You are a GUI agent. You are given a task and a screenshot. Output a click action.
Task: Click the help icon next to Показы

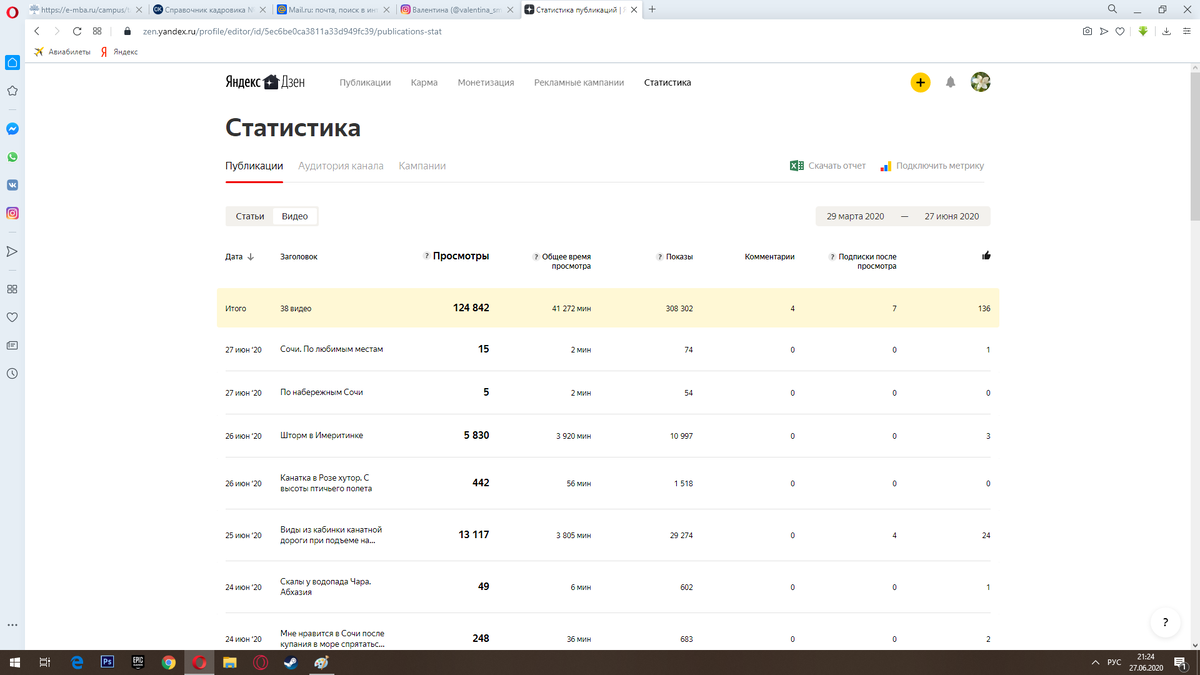click(x=660, y=257)
